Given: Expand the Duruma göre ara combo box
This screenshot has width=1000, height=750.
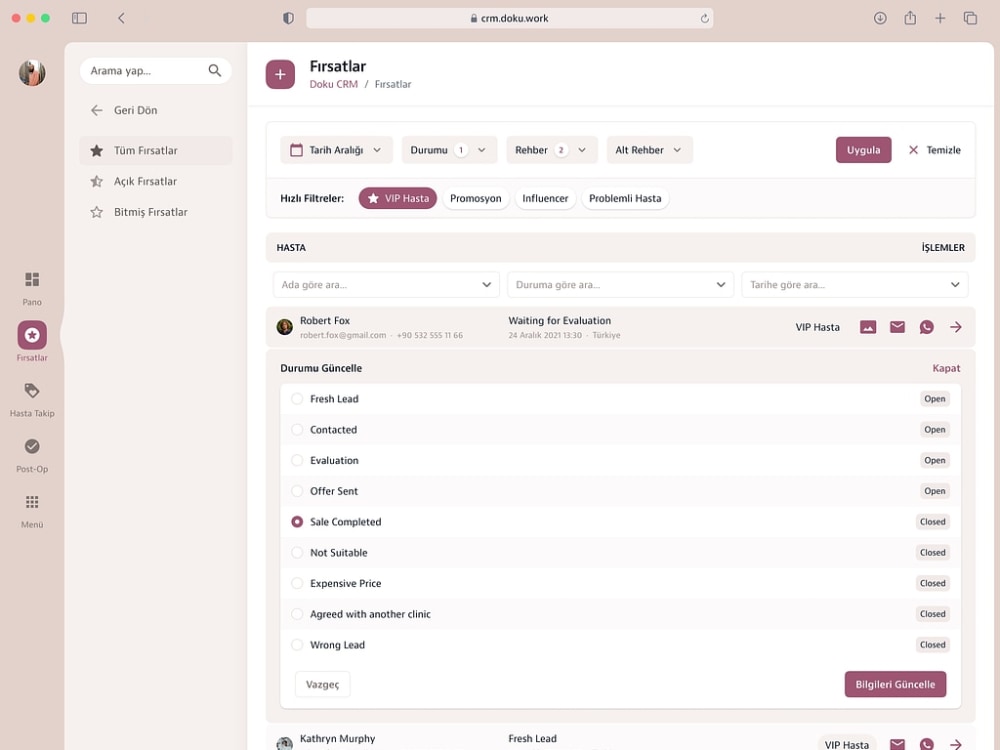Looking at the screenshot, I should point(620,284).
